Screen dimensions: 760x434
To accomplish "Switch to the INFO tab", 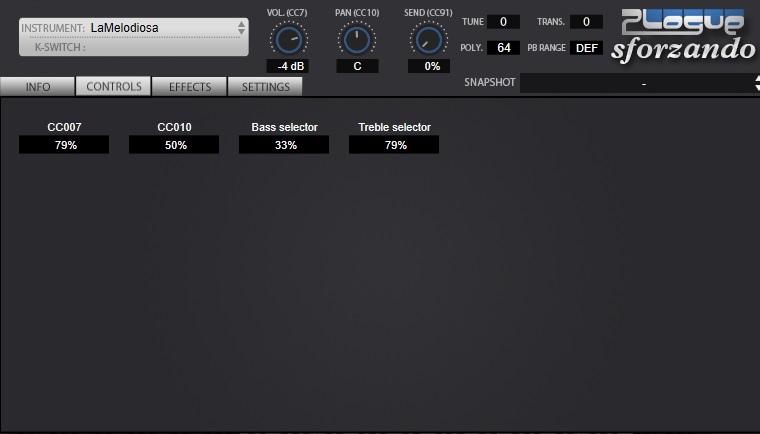I will [38, 87].
